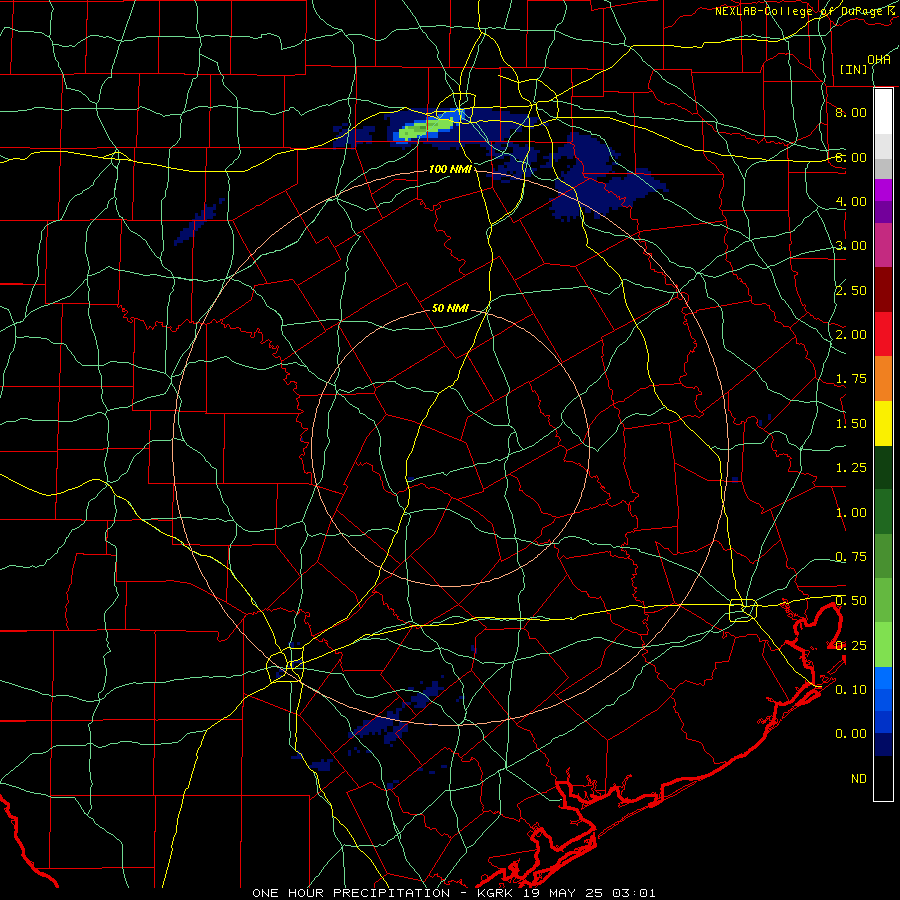The height and width of the screenshot is (900, 900).
Task: Click the '2.50' legend value
Action: click(x=851, y=290)
